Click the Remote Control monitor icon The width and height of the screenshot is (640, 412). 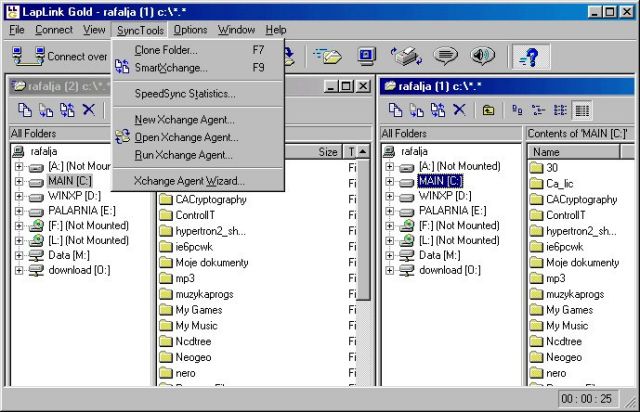click(x=366, y=56)
